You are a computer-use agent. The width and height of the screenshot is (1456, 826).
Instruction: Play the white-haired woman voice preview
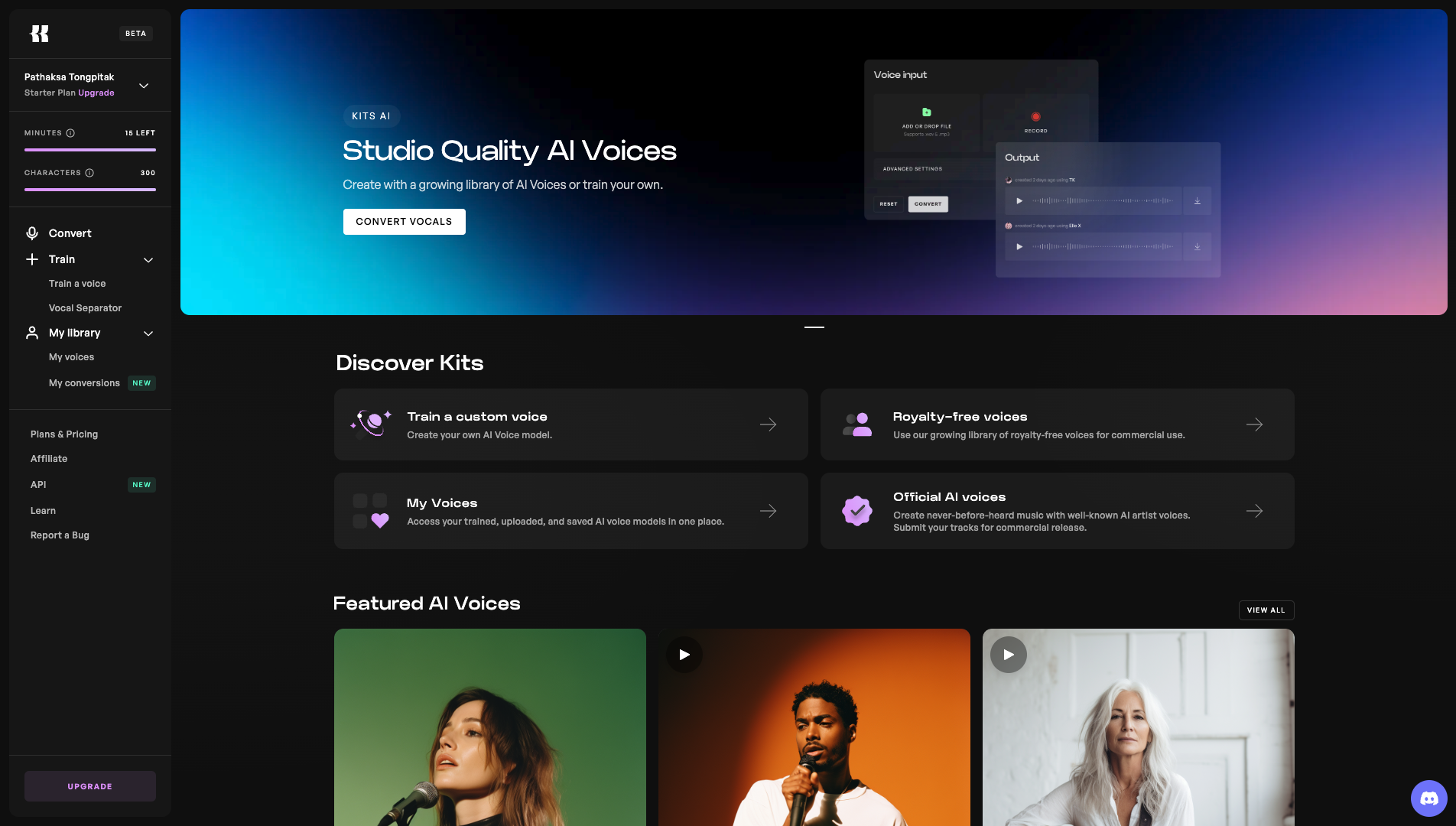coord(1009,655)
